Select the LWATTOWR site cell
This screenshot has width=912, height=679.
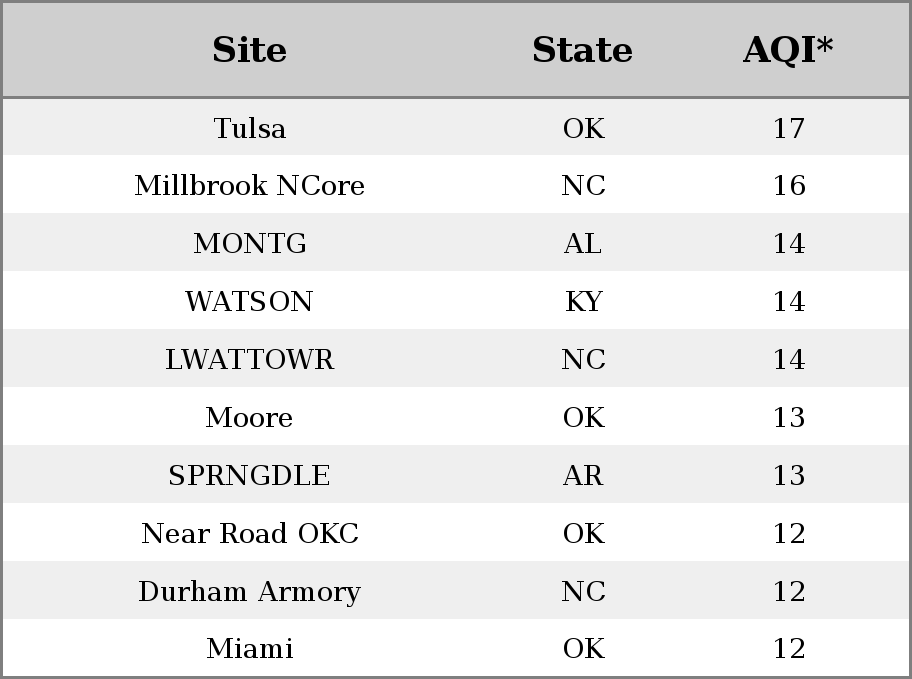click(x=250, y=359)
